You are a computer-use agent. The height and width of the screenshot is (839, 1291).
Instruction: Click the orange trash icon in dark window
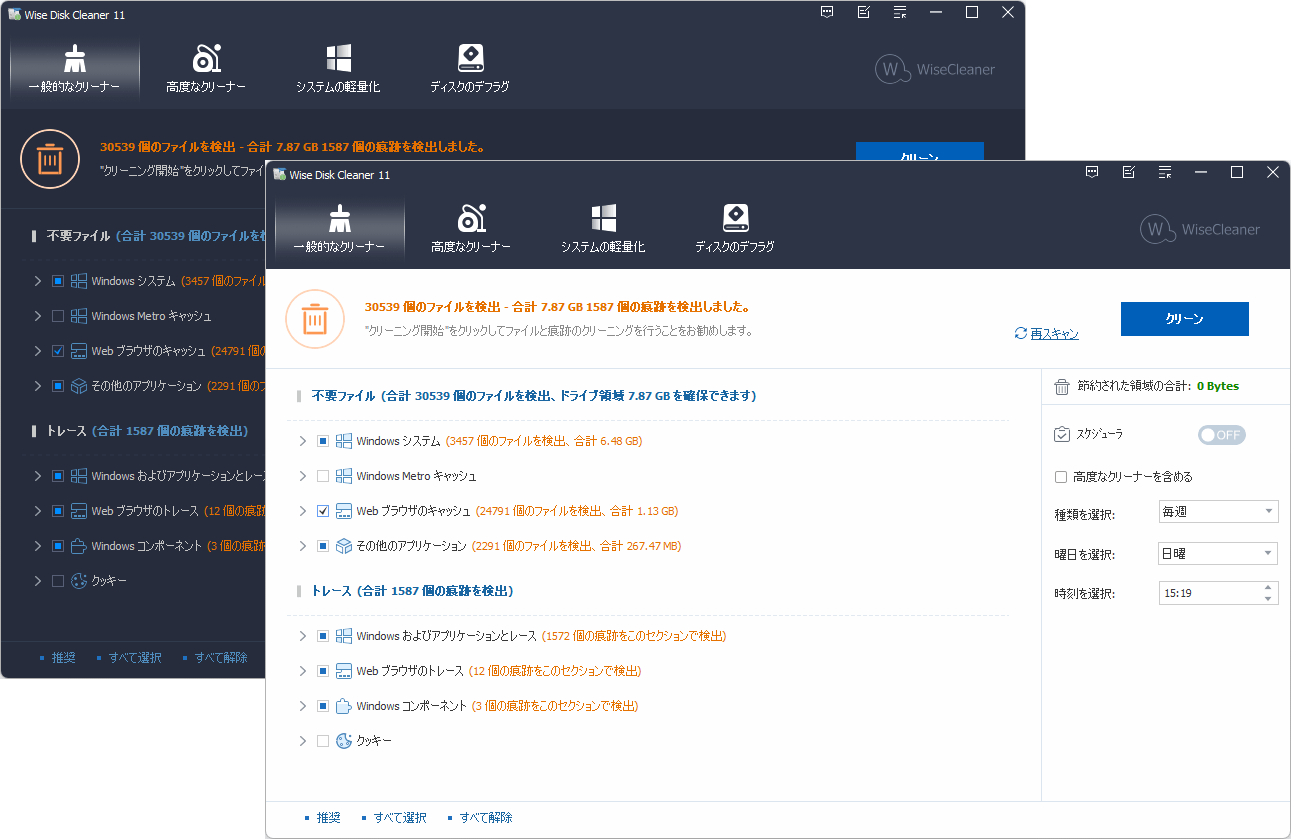[x=50, y=159]
